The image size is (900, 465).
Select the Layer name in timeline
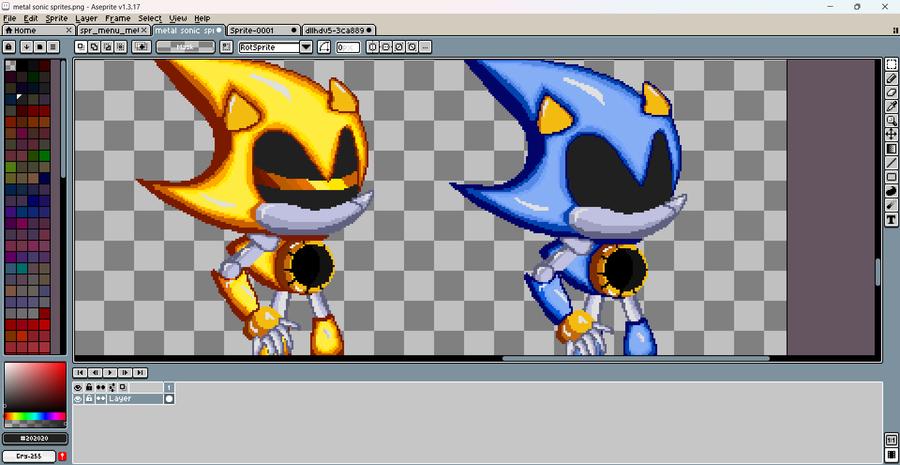(134, 398)
